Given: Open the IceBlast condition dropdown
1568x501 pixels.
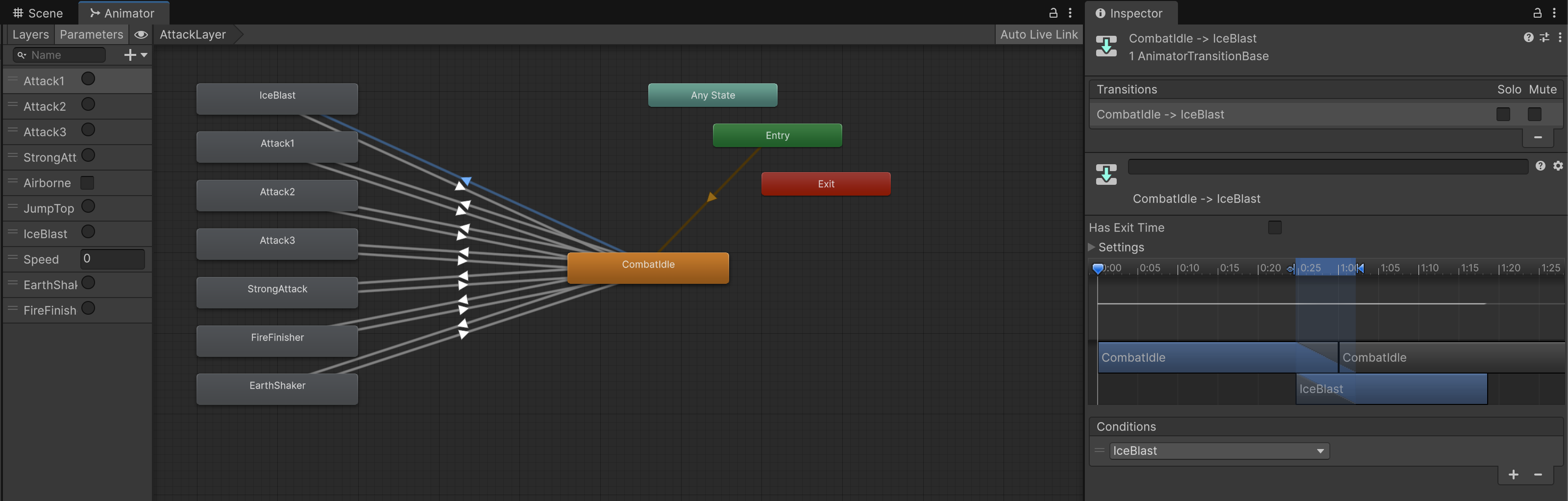Looking at the screenshot, I should (x=1219, y=451).
